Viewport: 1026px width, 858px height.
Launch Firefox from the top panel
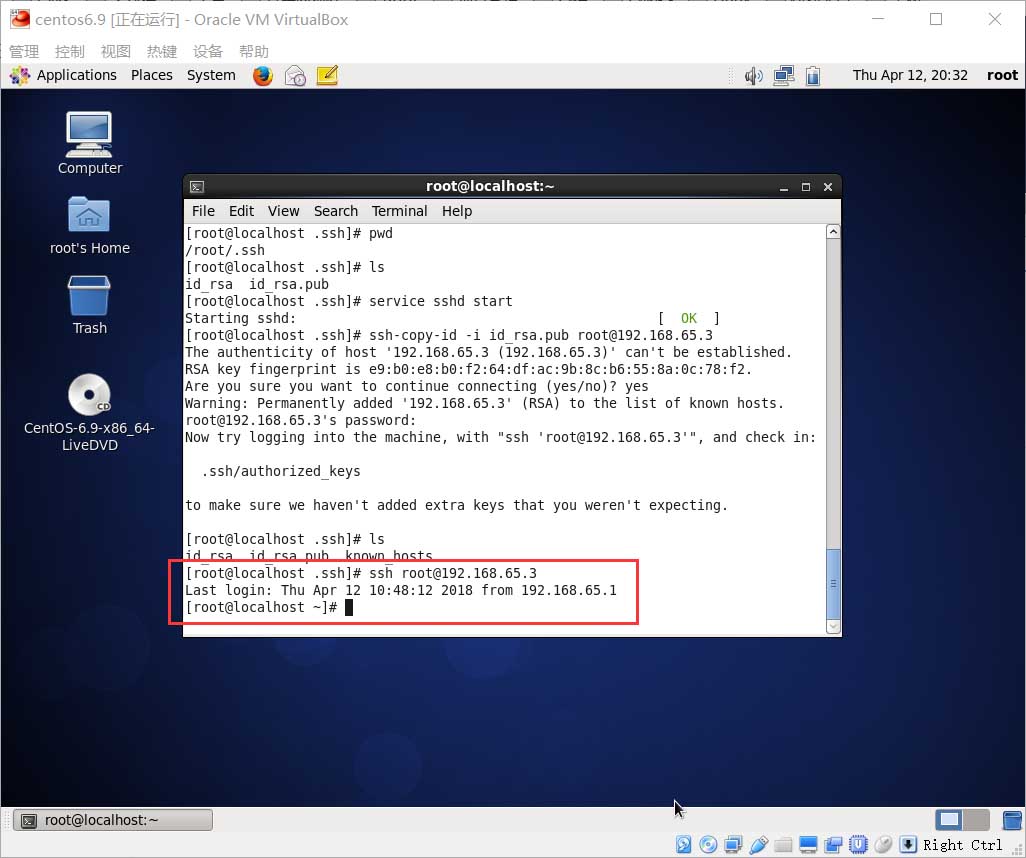tap(263, 75)
